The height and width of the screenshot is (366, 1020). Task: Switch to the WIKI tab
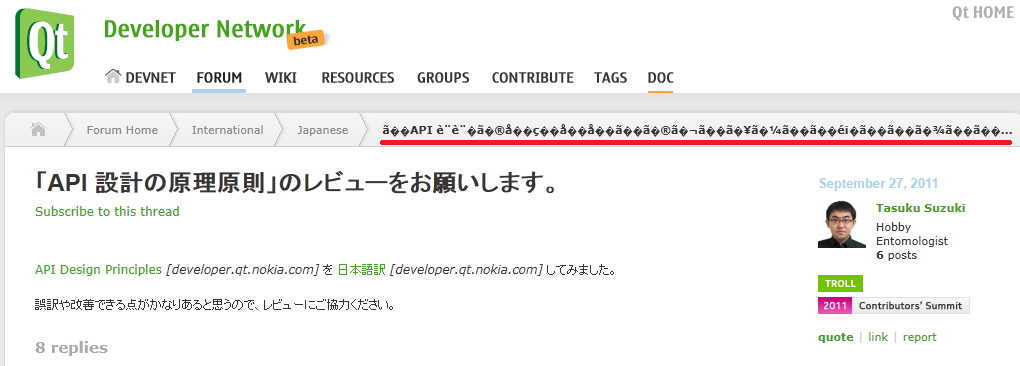(280, 78)
